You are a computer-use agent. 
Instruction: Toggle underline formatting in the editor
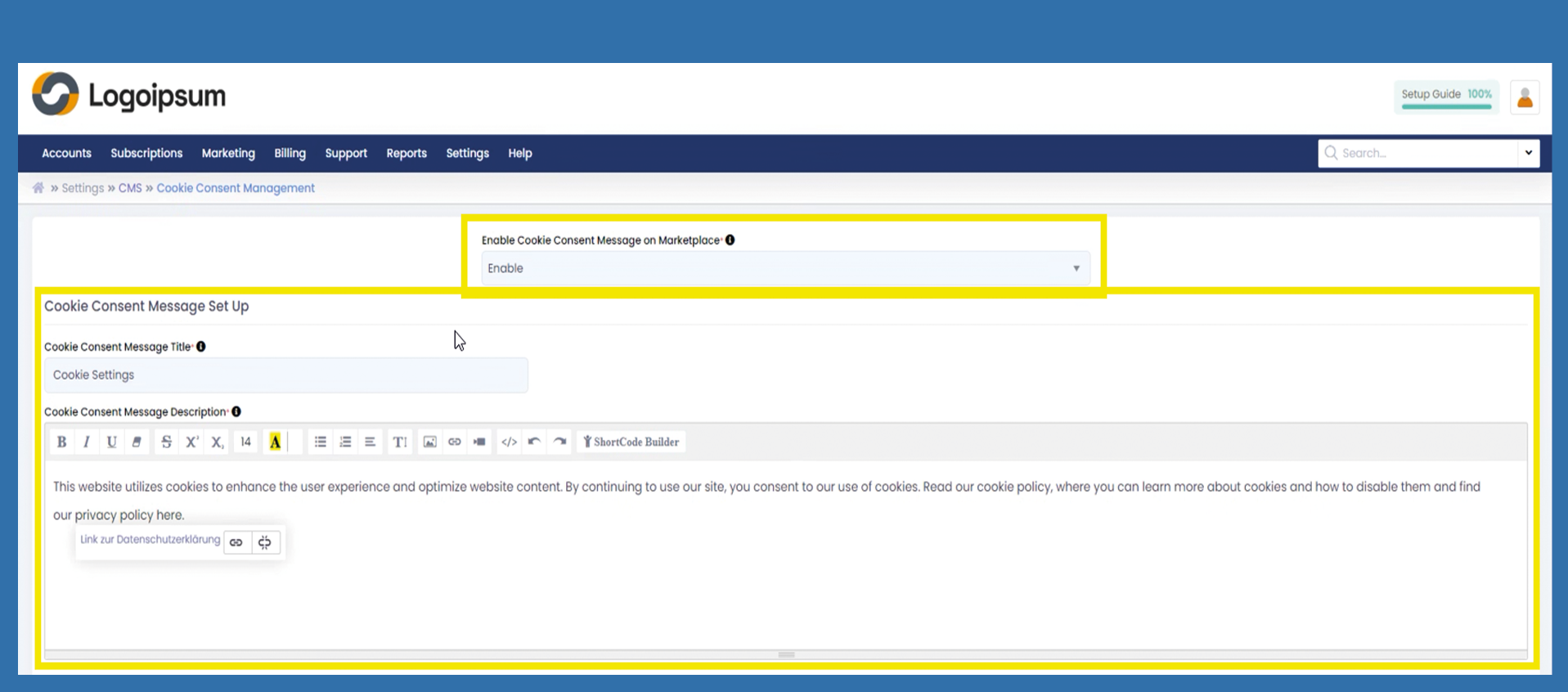click(111, 442)
